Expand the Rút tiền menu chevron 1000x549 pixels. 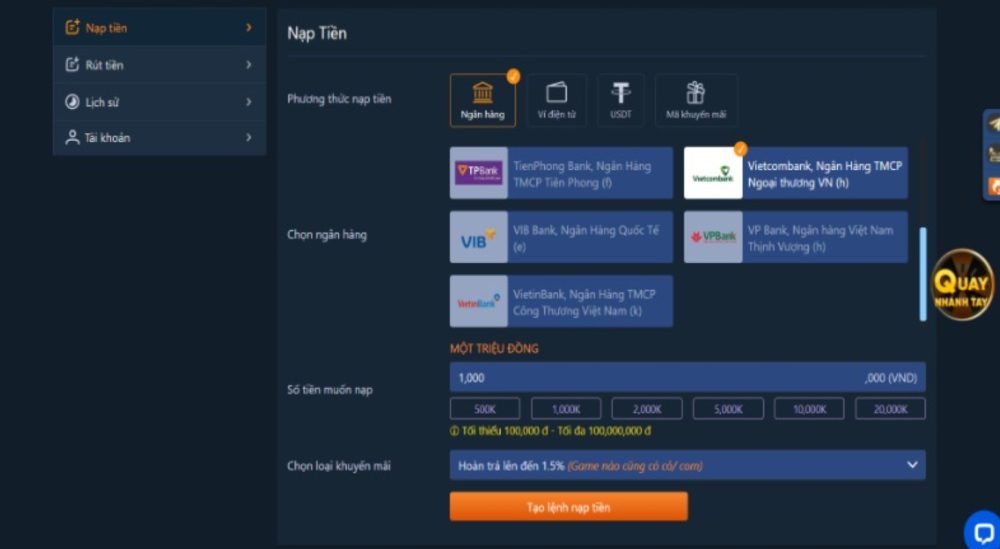[248, 65]
